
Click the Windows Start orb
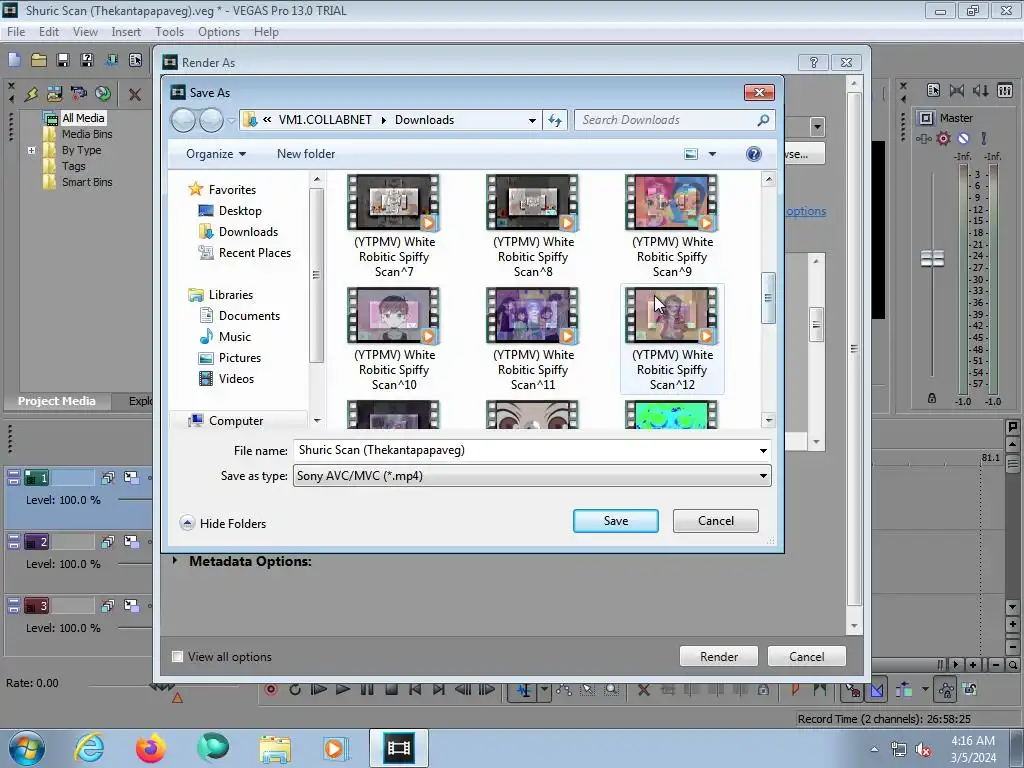pos(27,748)
